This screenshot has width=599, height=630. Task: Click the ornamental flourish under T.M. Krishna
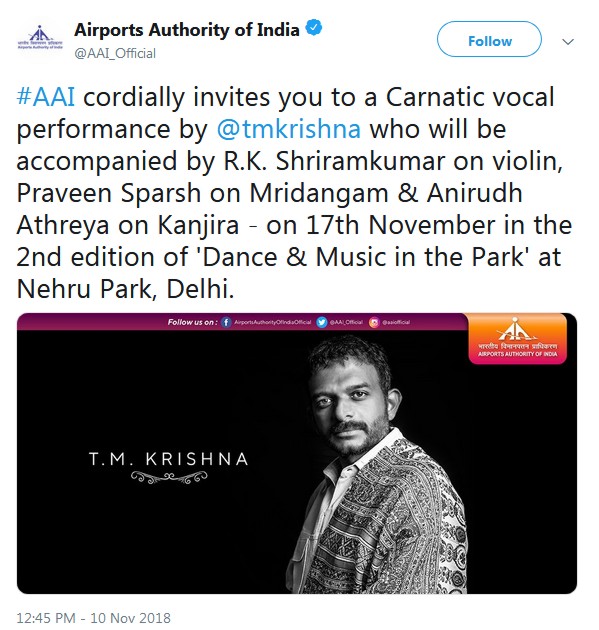[x=169, y=477]
